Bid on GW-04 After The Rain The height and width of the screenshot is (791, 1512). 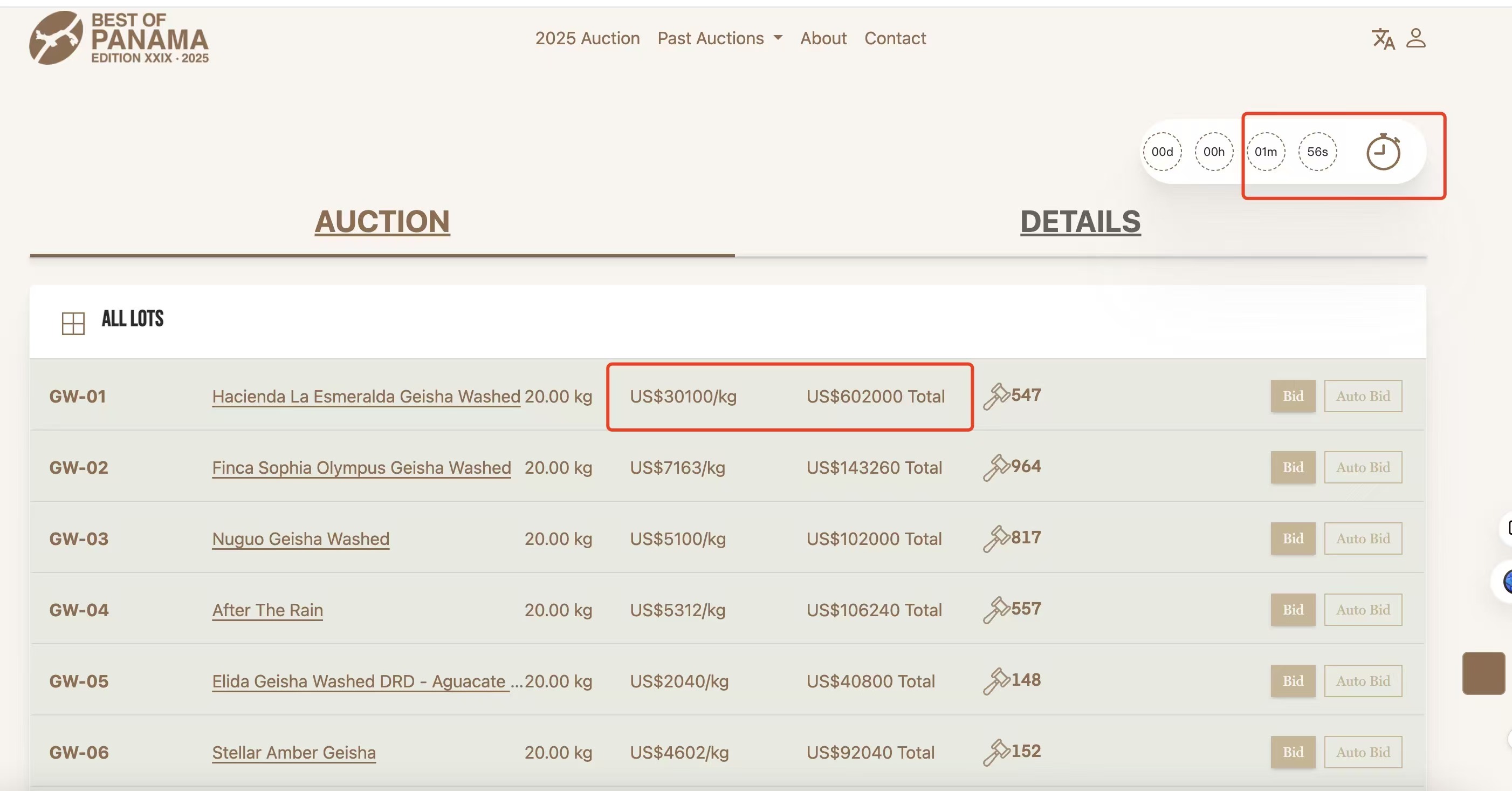point(1293,610)
